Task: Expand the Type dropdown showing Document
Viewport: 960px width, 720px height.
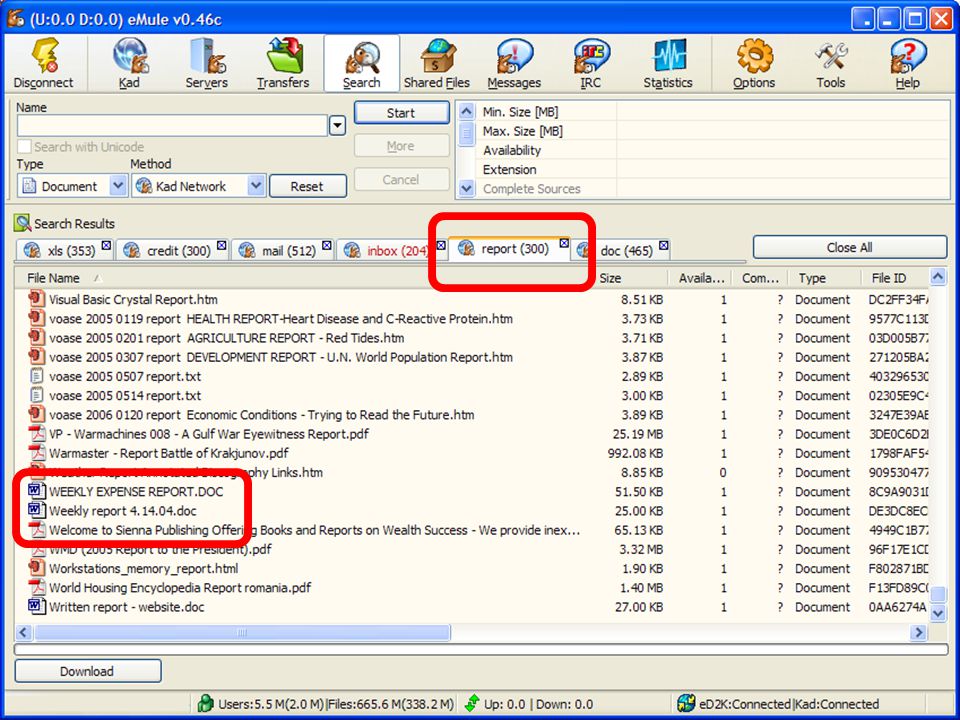Action: (118, 186)
